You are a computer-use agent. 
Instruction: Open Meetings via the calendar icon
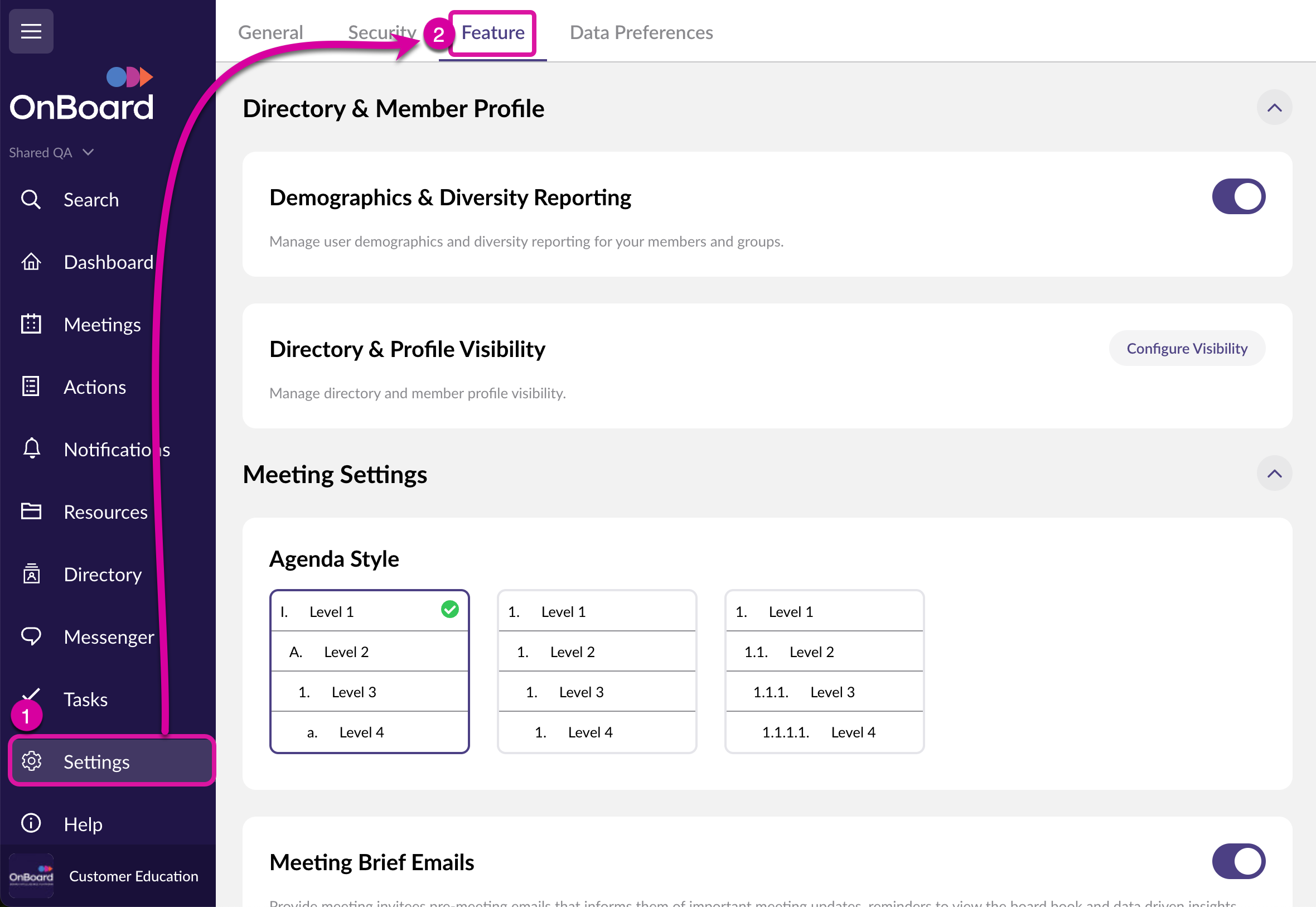[31, 324]
